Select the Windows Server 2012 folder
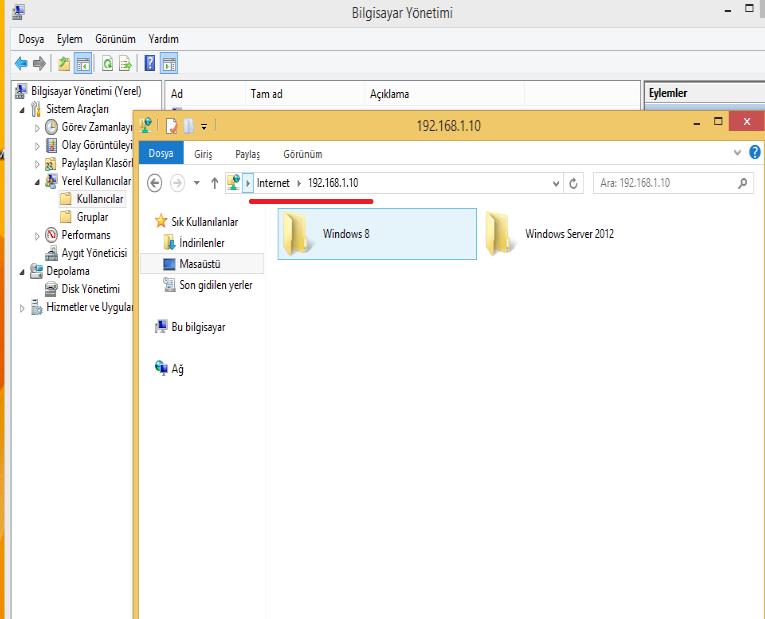Screen dimensions: 765x619 pyautogui.click(x=550, y=234)
